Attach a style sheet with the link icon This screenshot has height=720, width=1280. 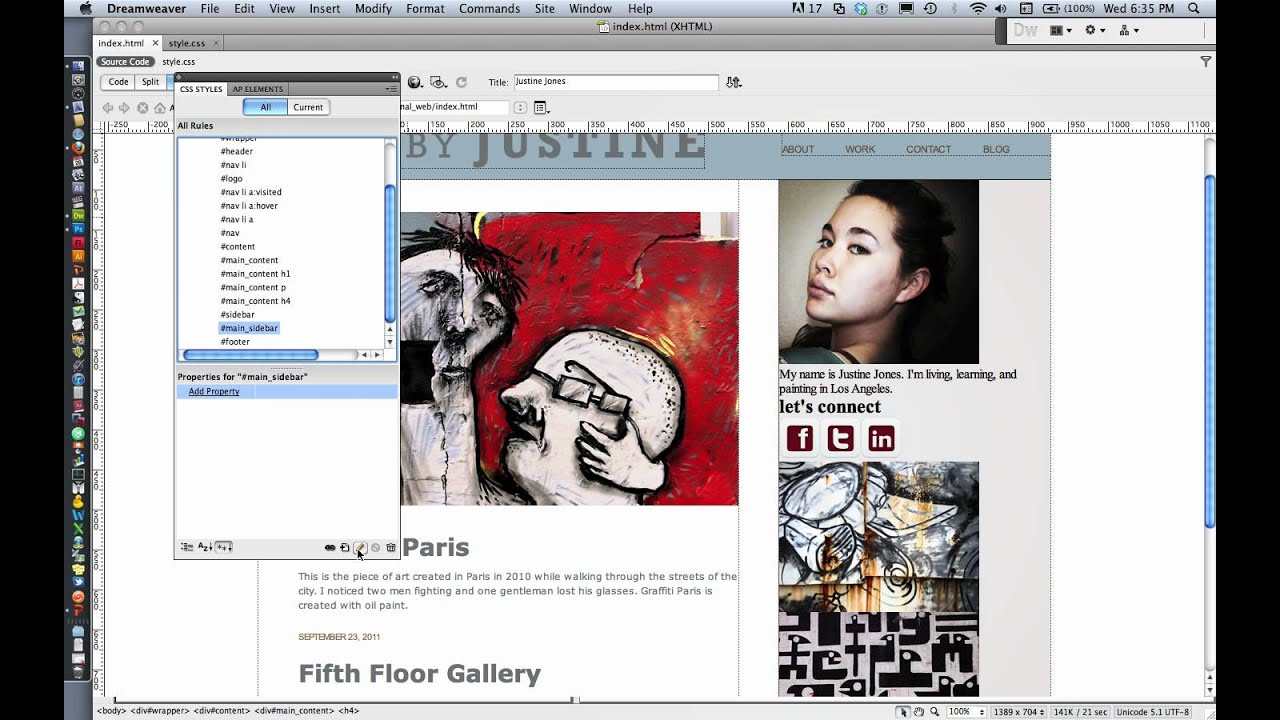point(330,547)
